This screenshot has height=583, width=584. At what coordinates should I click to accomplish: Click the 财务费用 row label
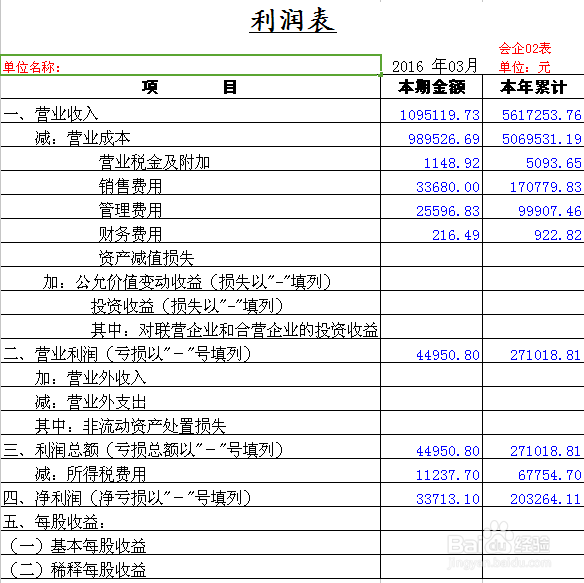(x=130, y=234)
